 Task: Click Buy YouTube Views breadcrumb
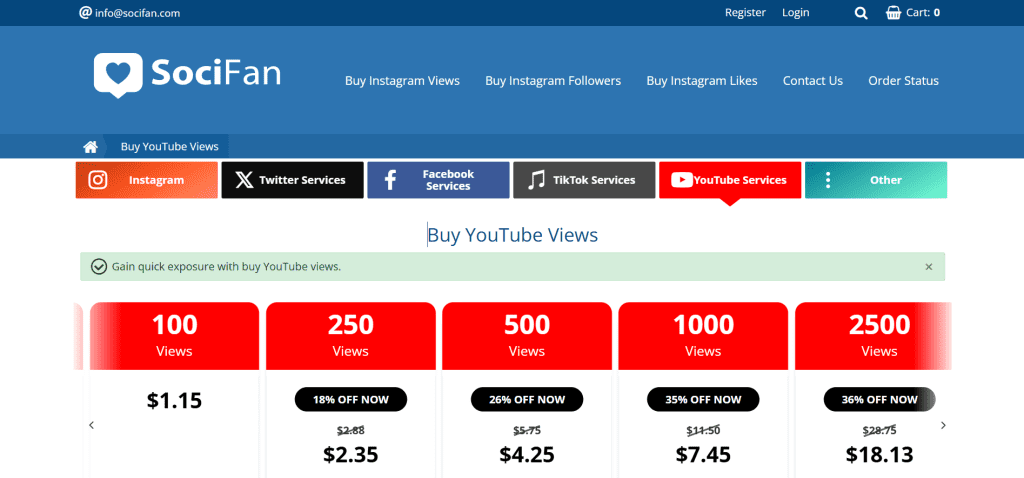(170, 146)
